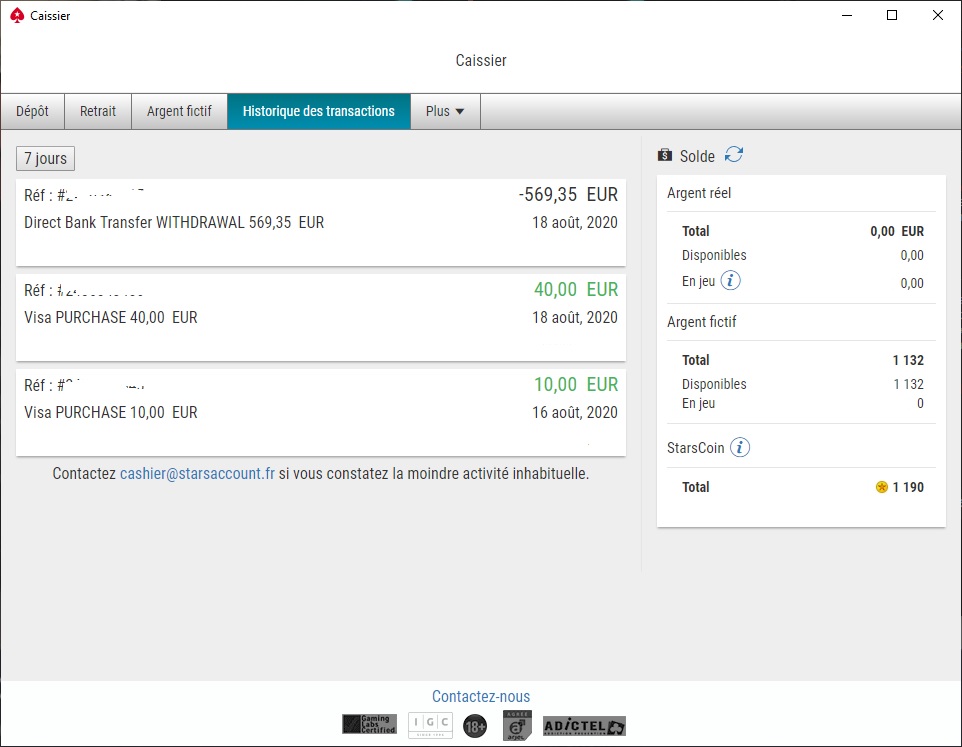The height and width of the screenshot is (747, 962).
Task: Follow the Contactez-nous link
Action: pyautogui.click(x=481, y=696)
